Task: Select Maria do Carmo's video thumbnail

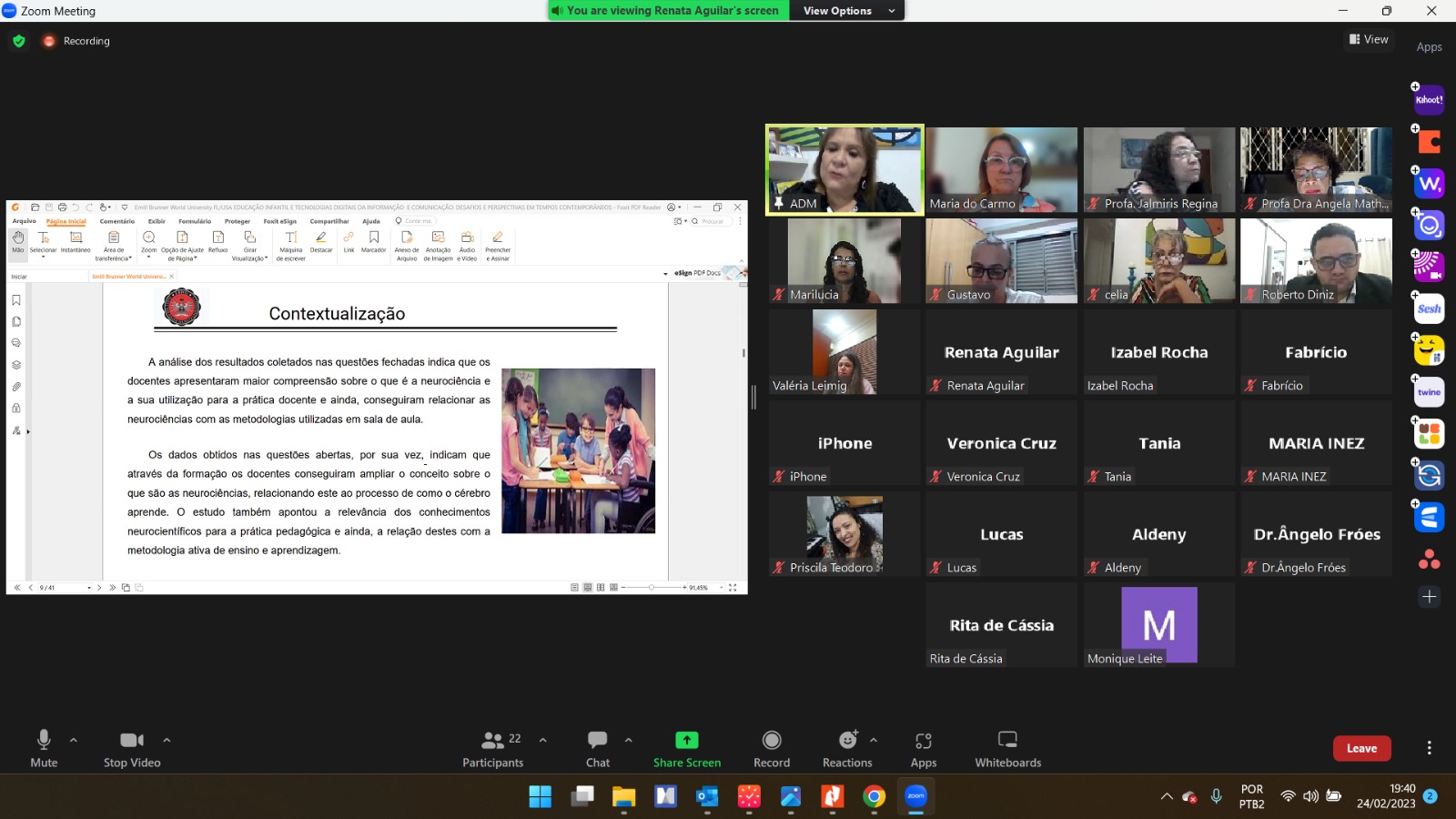Action: 1001,169
